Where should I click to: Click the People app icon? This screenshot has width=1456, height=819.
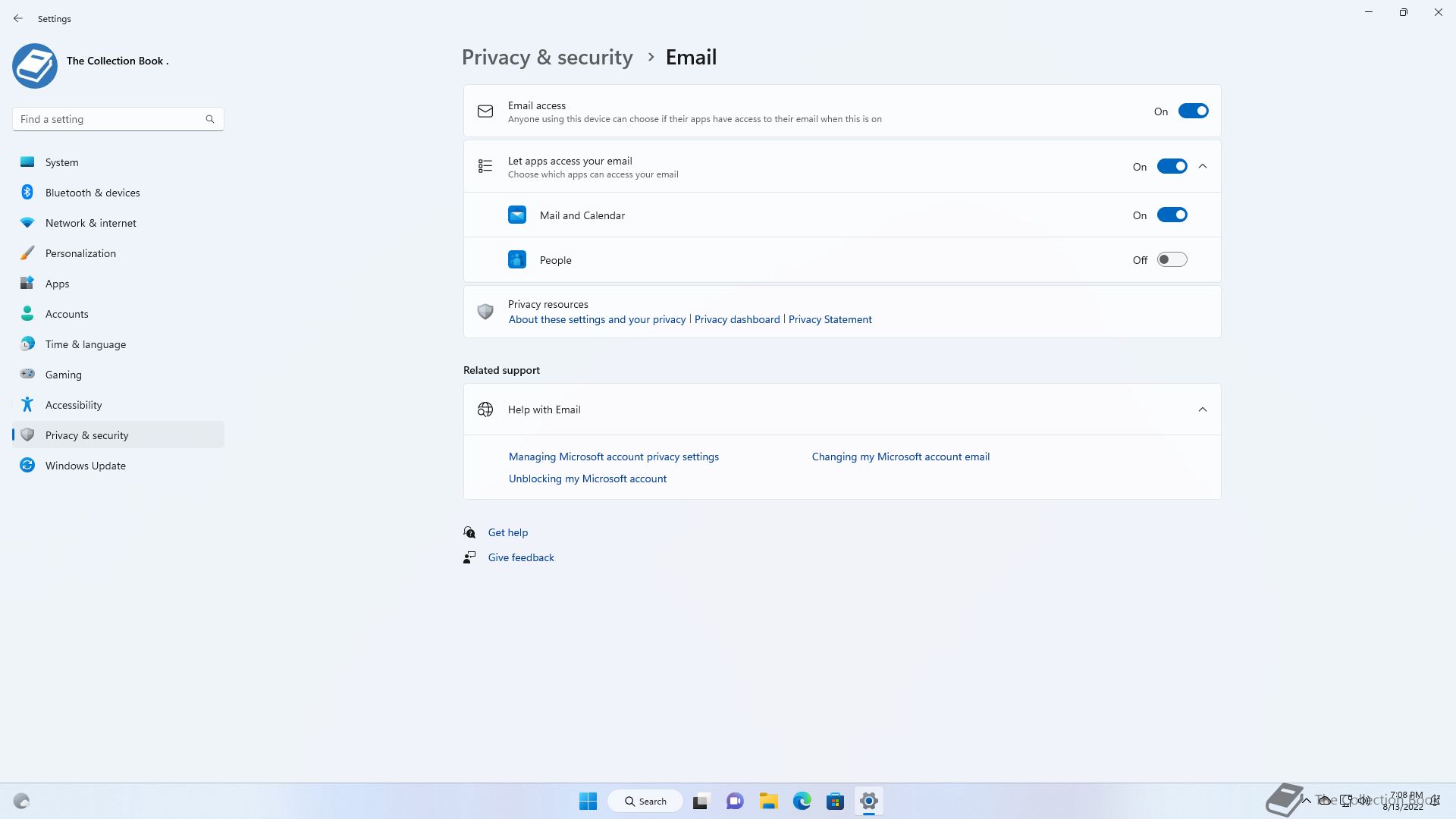pyautogui.click(x=517, y=260)
